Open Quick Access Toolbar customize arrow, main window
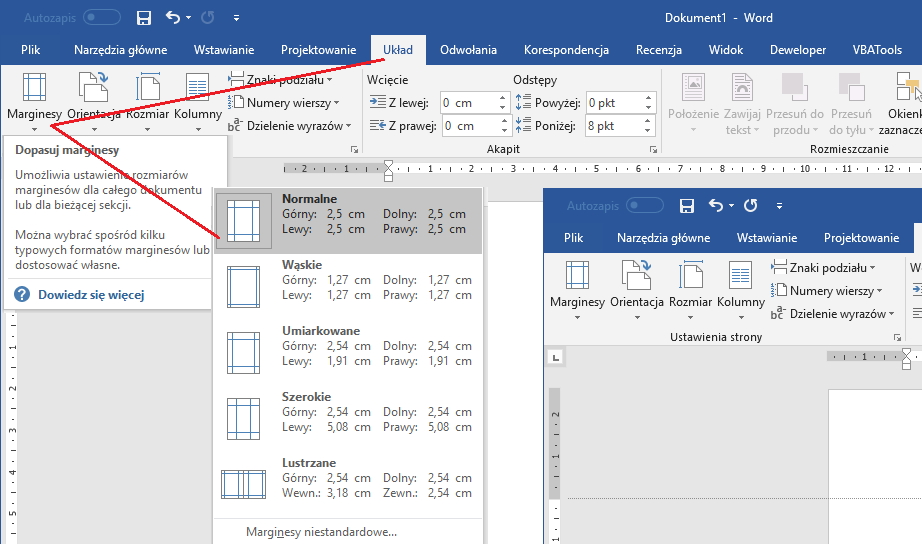 (236, 18)
